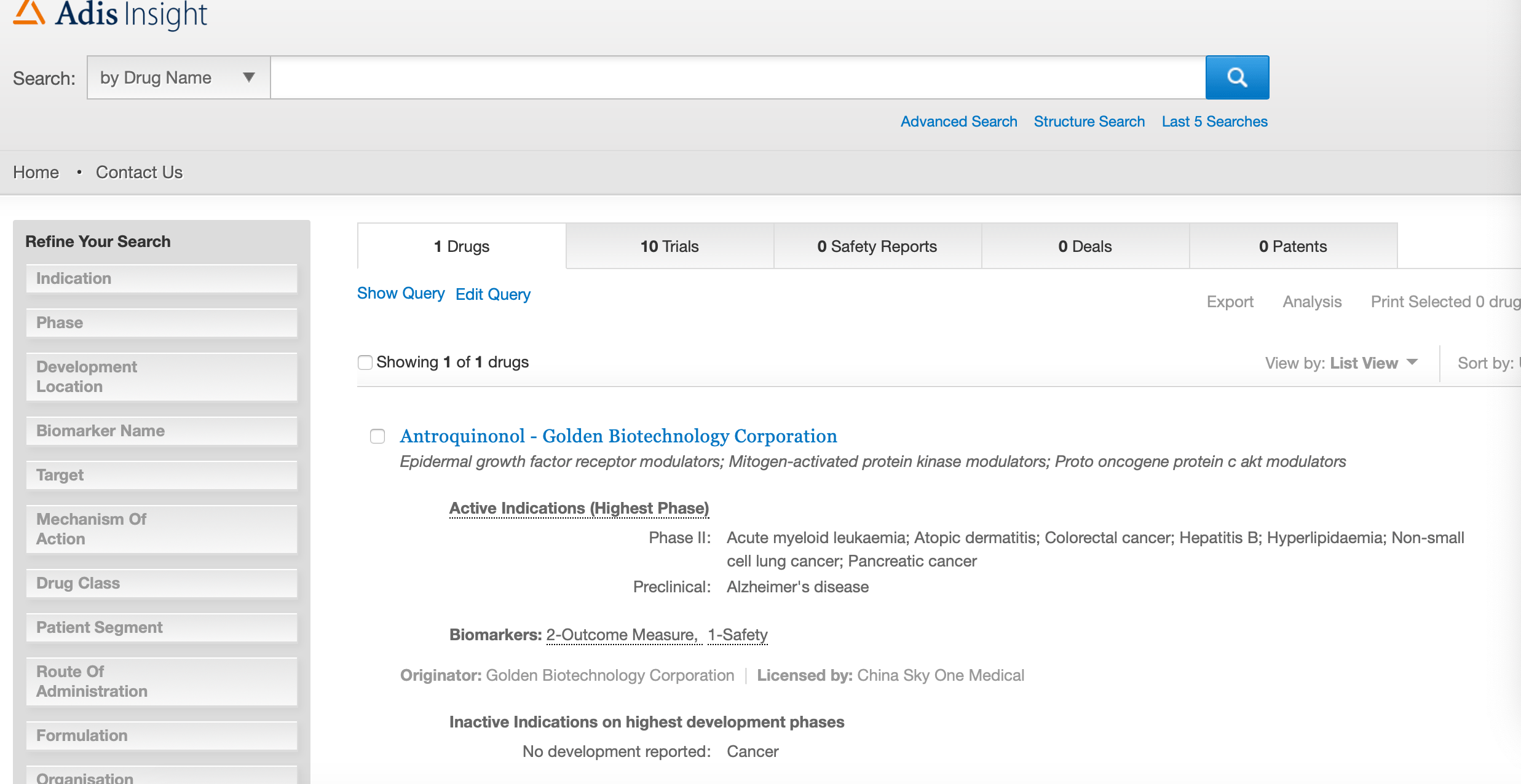Click the Structure Search link
Image resolution: width=1521 pixels, height=784 pixels.
1089,120
